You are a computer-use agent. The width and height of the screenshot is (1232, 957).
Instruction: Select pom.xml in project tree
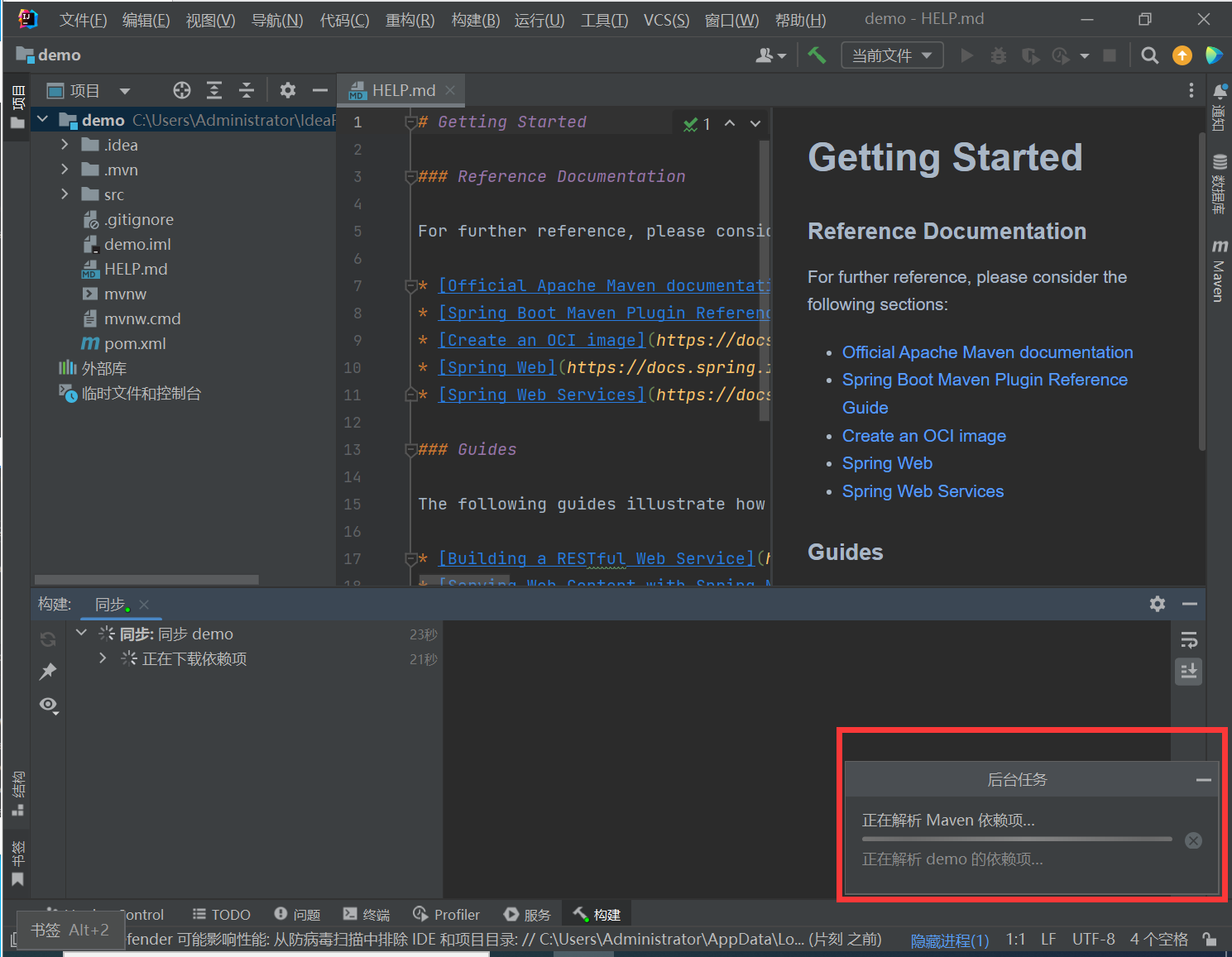tap(135, 343)
